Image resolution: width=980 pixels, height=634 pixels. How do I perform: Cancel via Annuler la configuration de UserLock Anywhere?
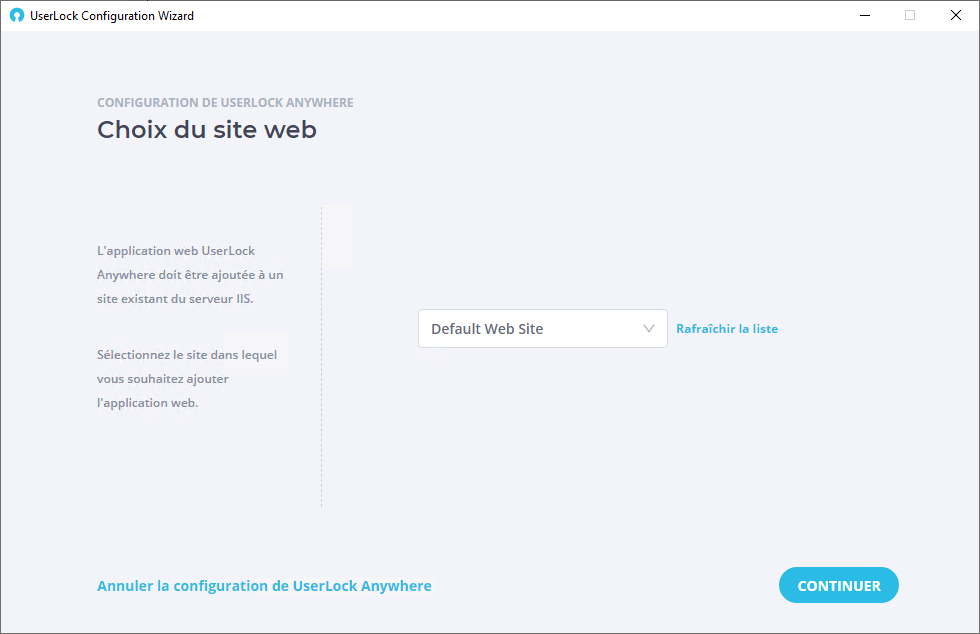point(264,586)
